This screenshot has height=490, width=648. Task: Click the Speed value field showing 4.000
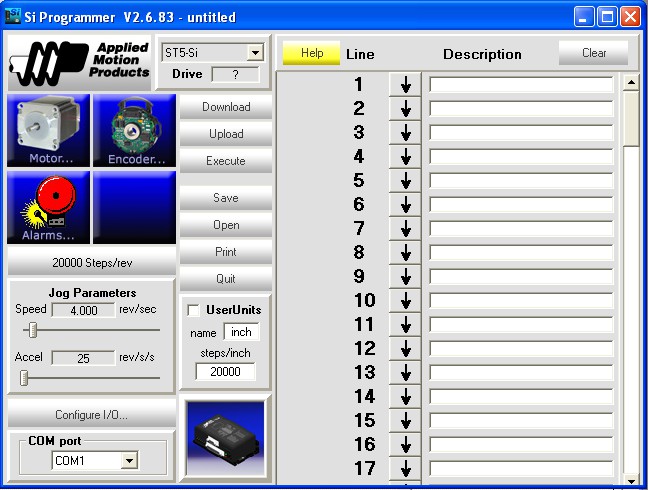tap(83, 310)
